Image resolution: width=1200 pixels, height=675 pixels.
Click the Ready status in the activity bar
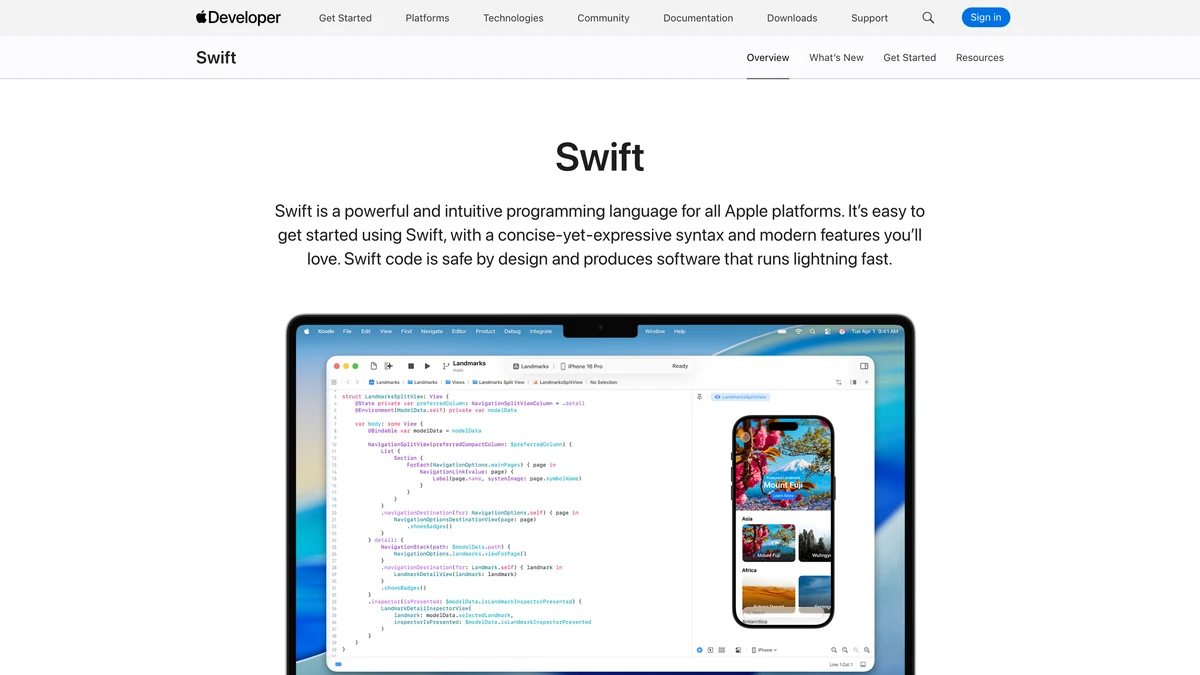click(680, 366)
